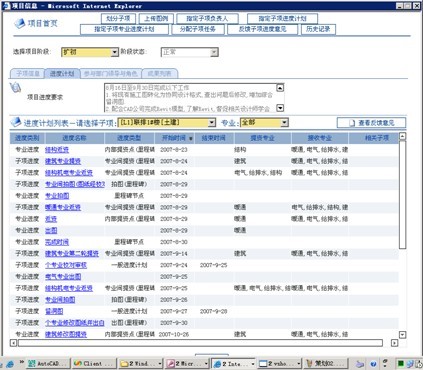Click the horizontal scrollbar right arrow

[x=394, y=343]
